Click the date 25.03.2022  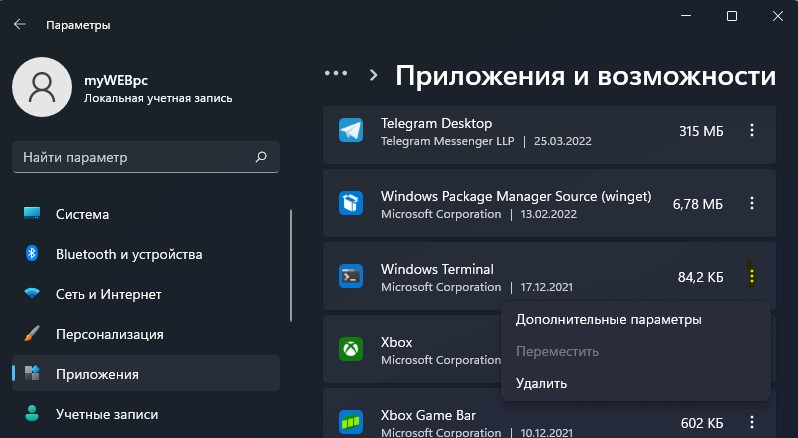point(563,141)
